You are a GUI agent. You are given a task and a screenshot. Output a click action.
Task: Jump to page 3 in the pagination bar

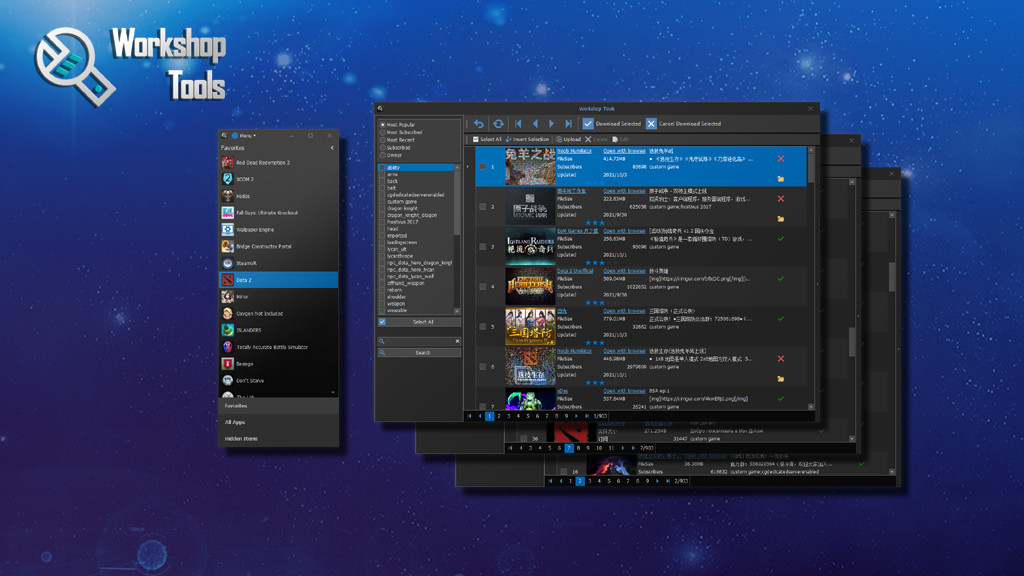coord(509,416)
